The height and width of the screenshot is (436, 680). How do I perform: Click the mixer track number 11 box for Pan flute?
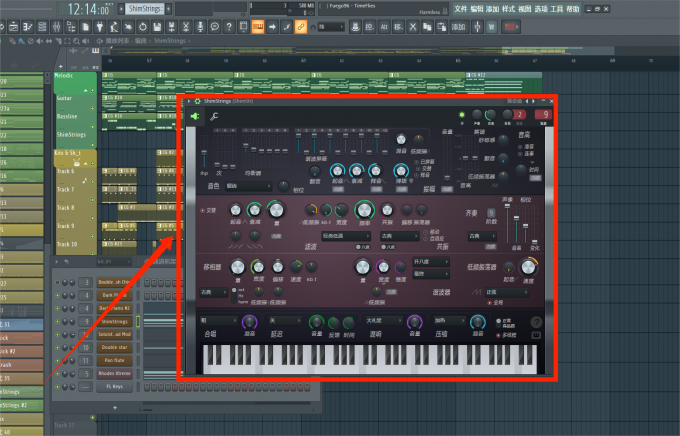pos(86,361)
